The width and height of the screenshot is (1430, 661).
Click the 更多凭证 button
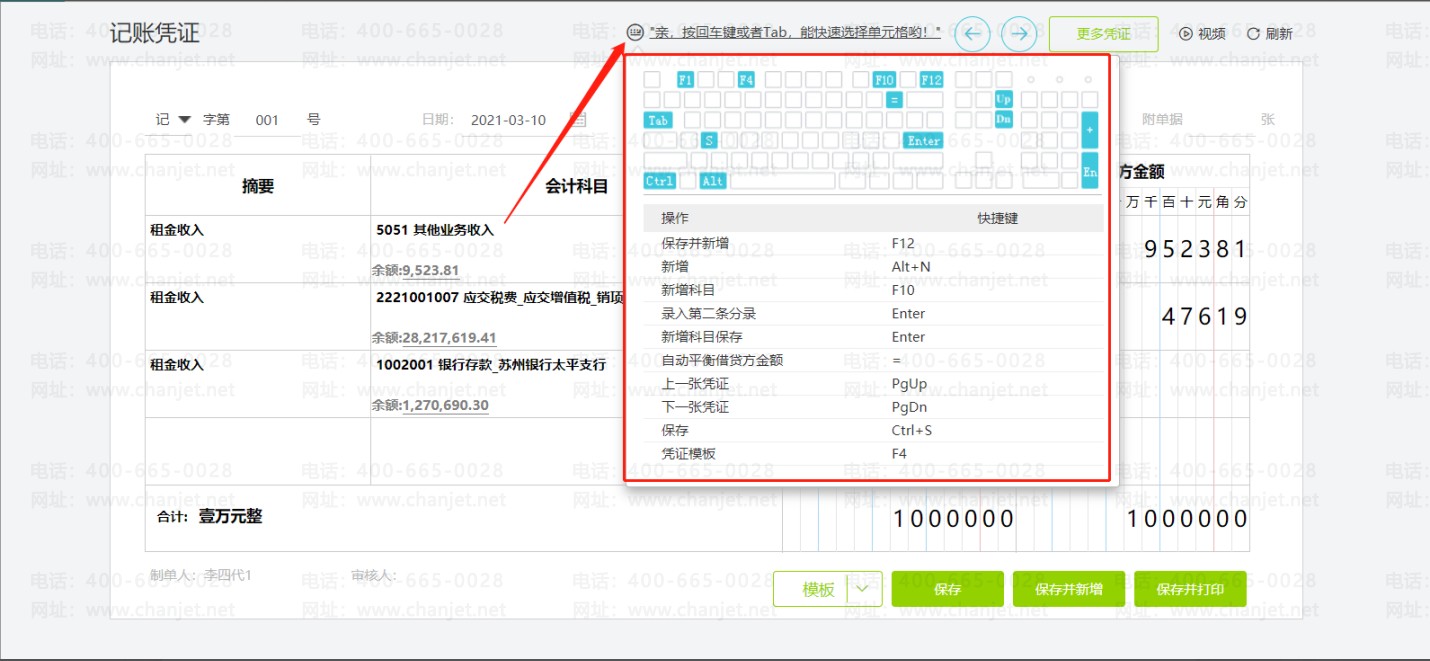[1103, 34]
